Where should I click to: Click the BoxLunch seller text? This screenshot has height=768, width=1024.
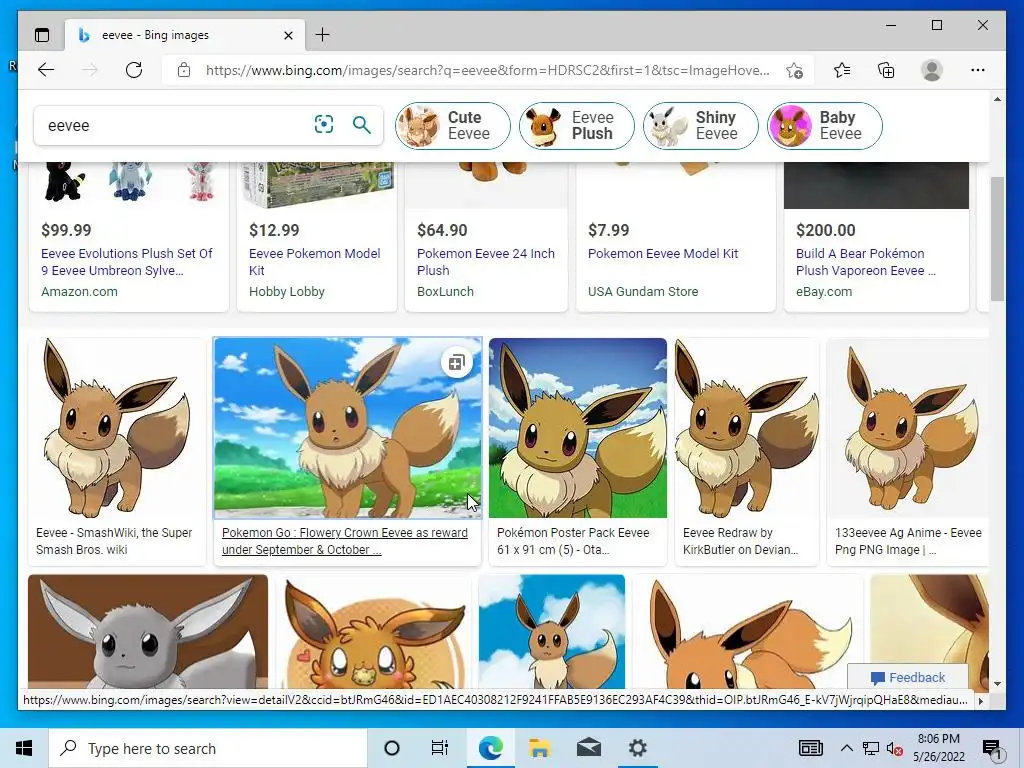click(x=445, y=292)
